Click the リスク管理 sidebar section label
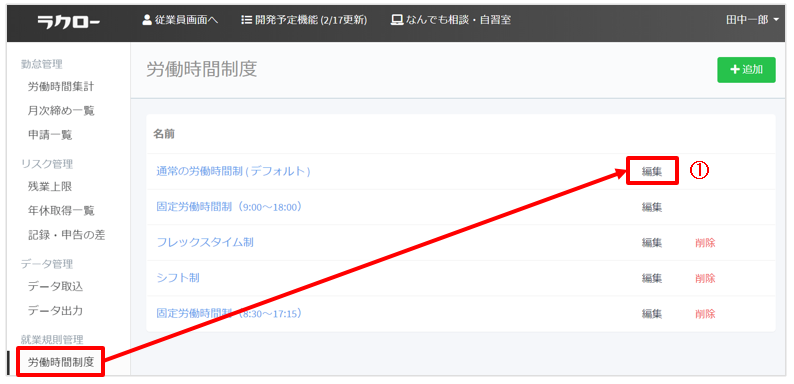The image size is (794, 384). 47,164
